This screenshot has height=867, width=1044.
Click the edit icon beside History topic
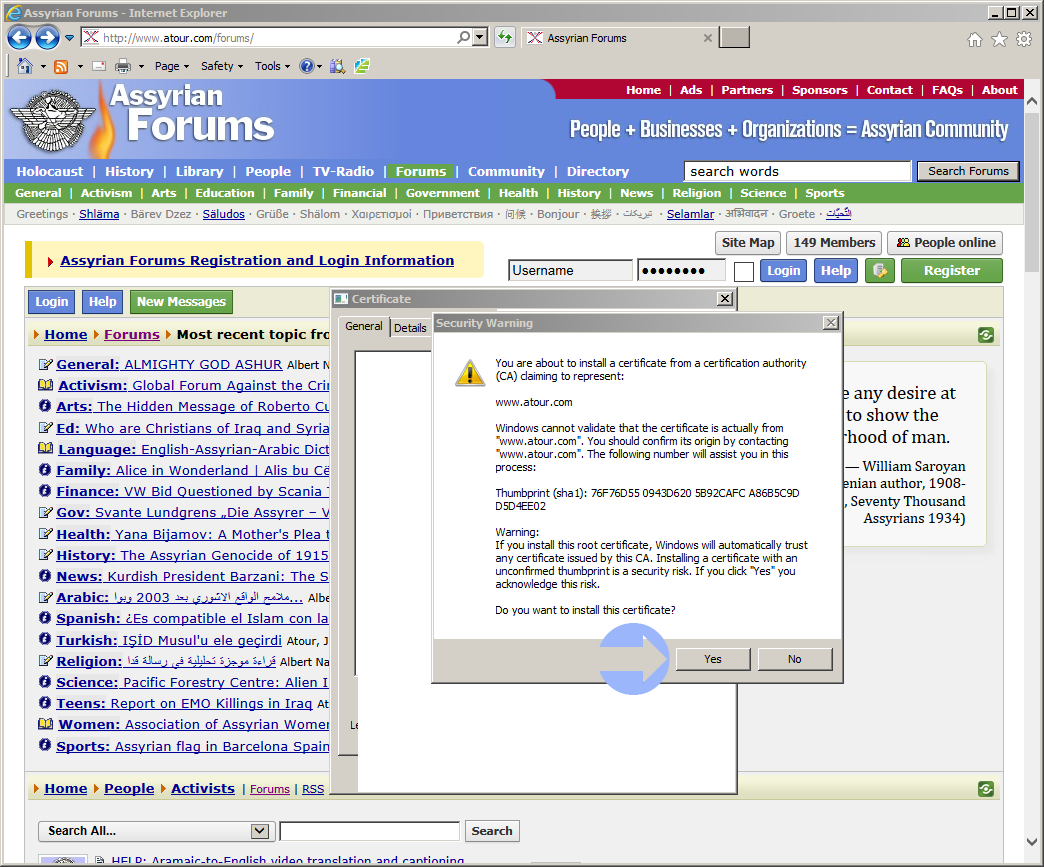click(45, 555)
